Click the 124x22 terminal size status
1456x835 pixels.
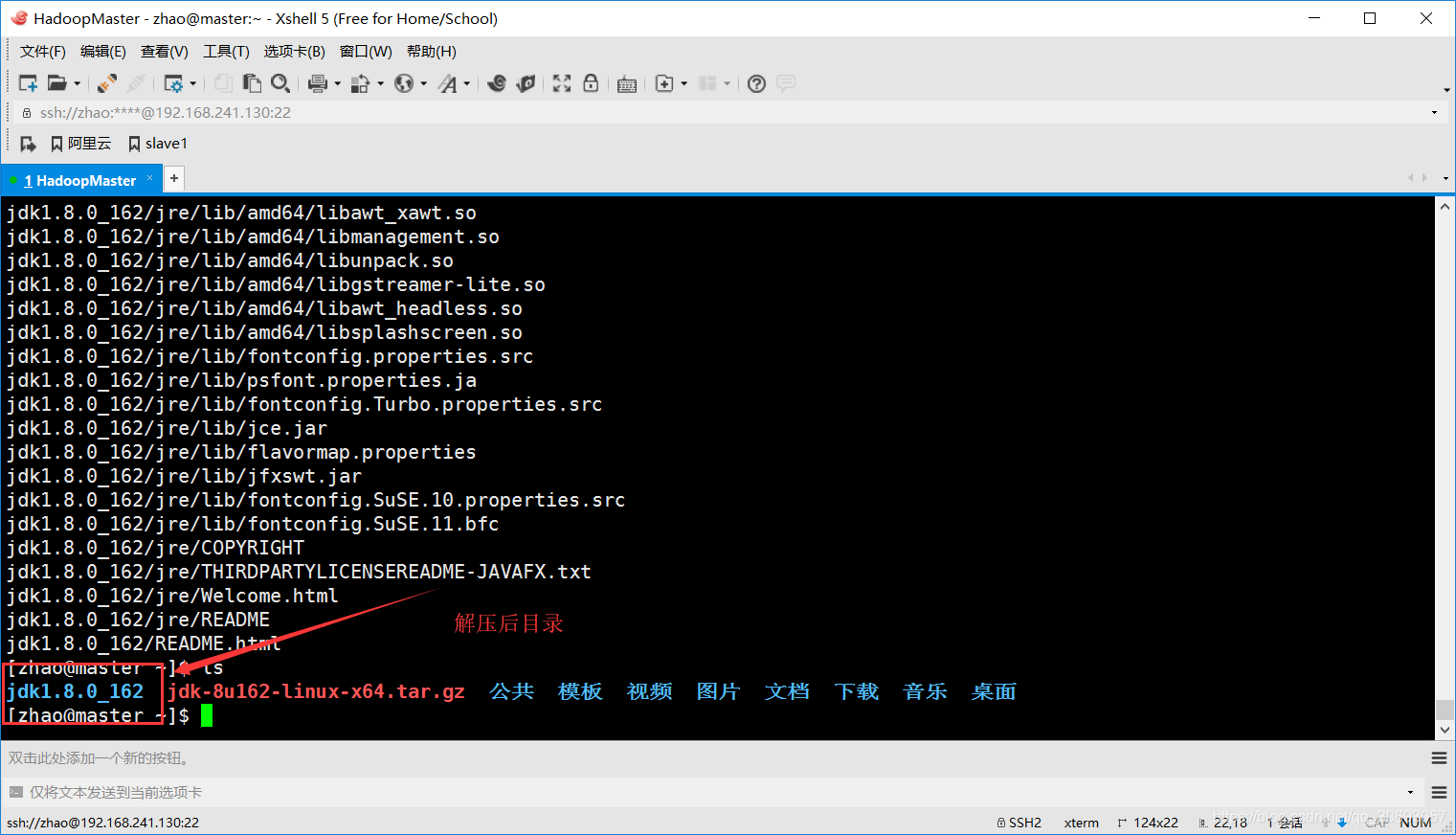click(x=1148, y=823)
